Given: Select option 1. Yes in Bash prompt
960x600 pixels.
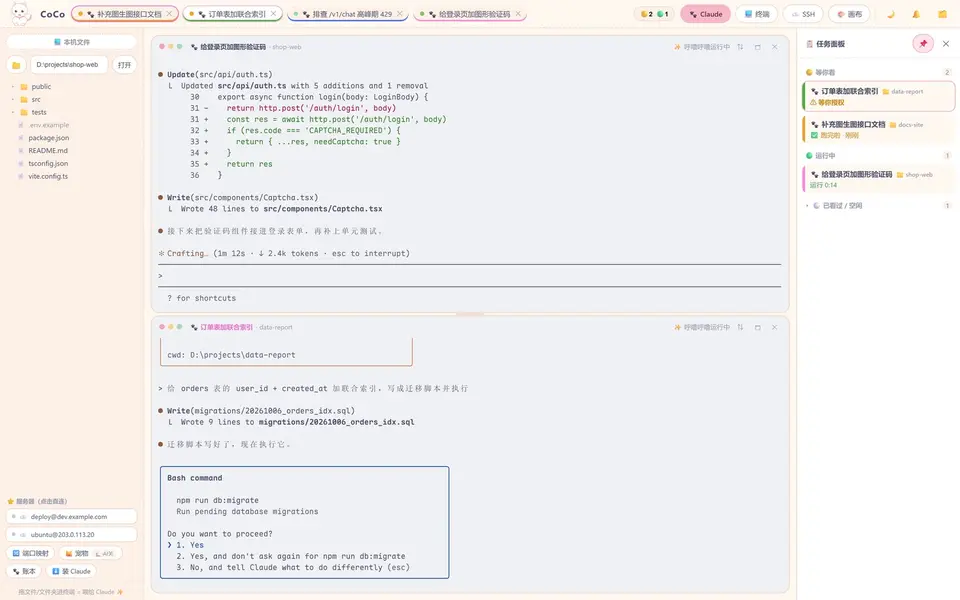Looking at the screenshot, I should pos(190,545).
